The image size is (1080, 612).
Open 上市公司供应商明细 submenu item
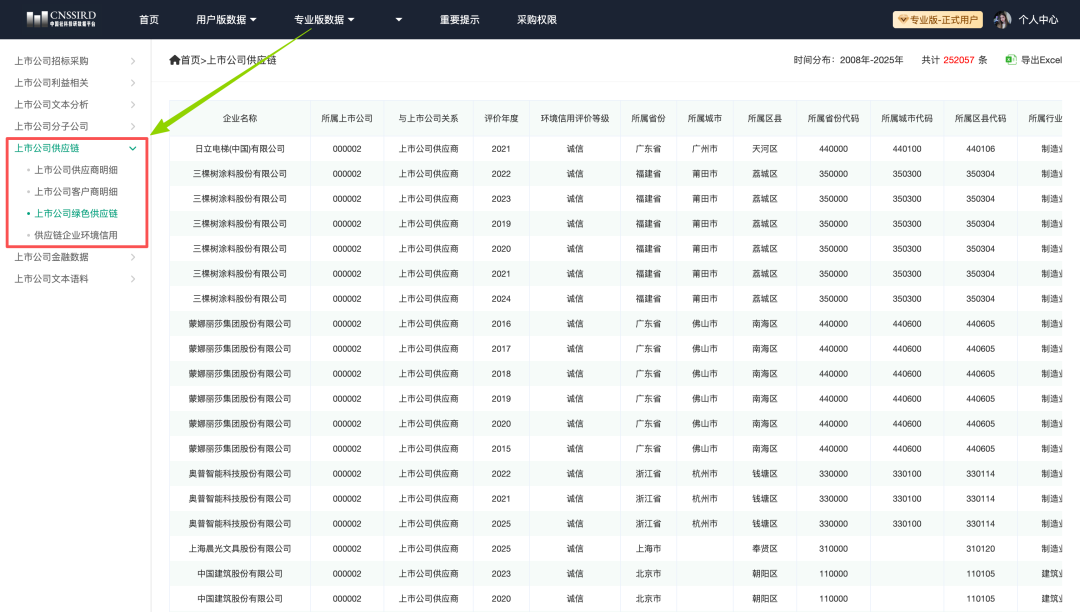(x=76, y=170)
